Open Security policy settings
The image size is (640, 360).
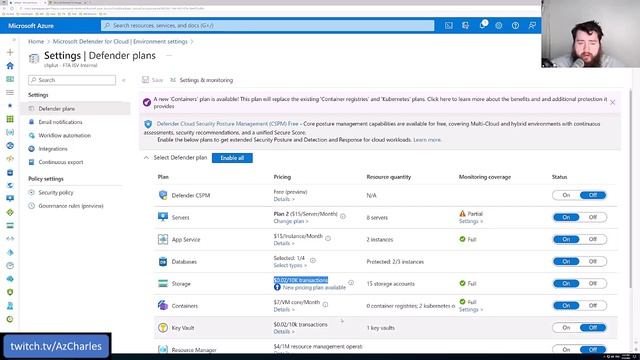(56, 192)
